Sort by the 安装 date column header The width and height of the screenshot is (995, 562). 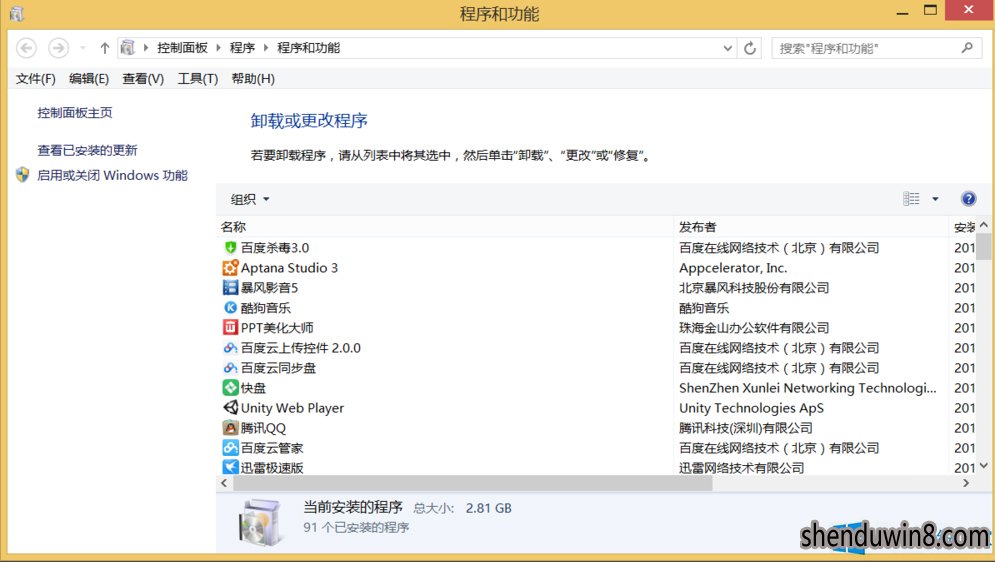(963, 227)
